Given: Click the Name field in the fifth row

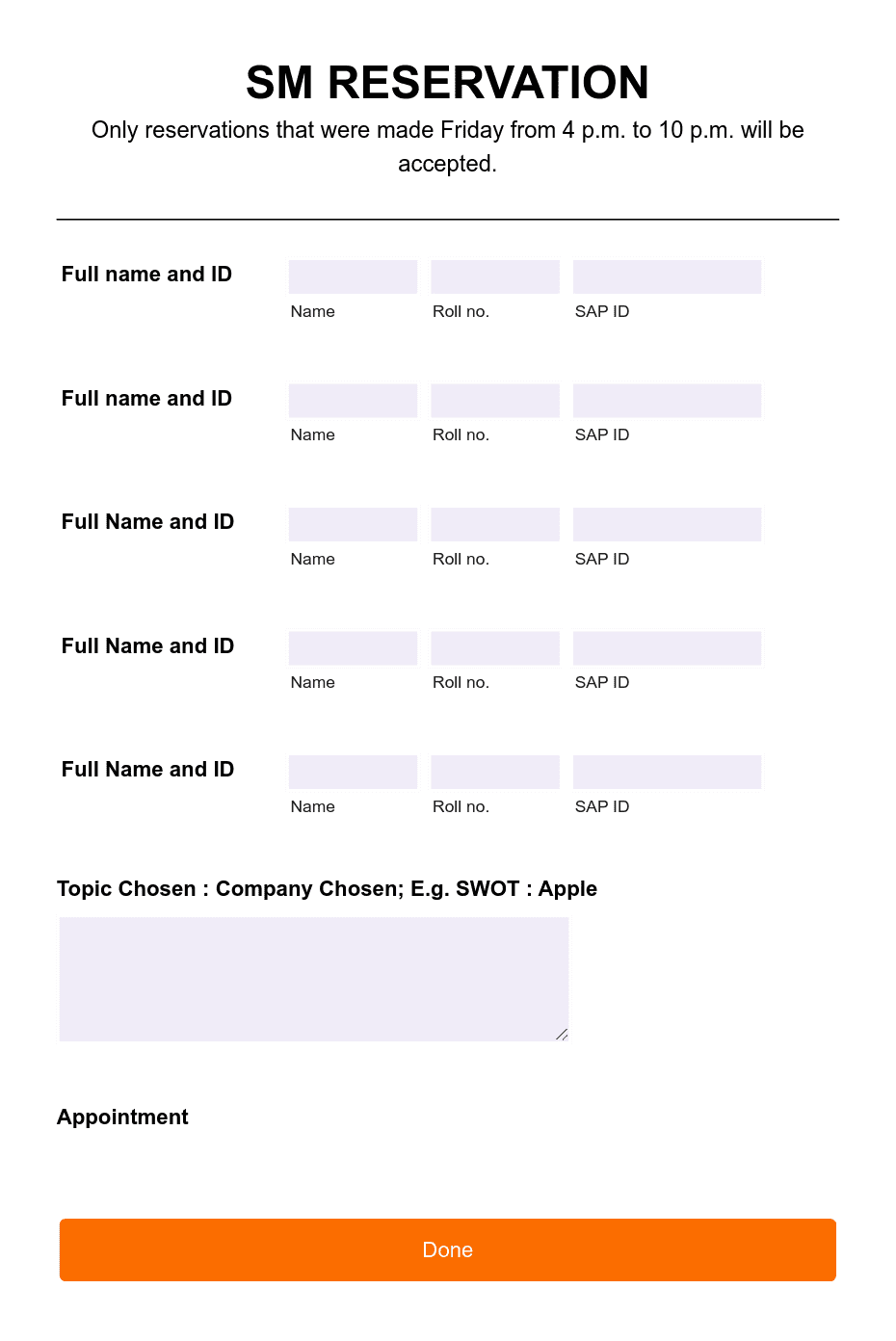Looking at the screenshot, I should (353, 772).
